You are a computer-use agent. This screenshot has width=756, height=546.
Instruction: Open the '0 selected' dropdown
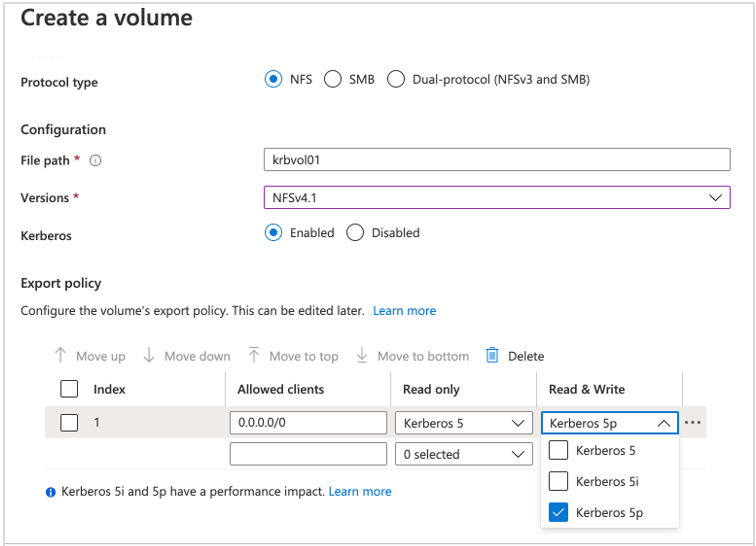tap(464, 454)
